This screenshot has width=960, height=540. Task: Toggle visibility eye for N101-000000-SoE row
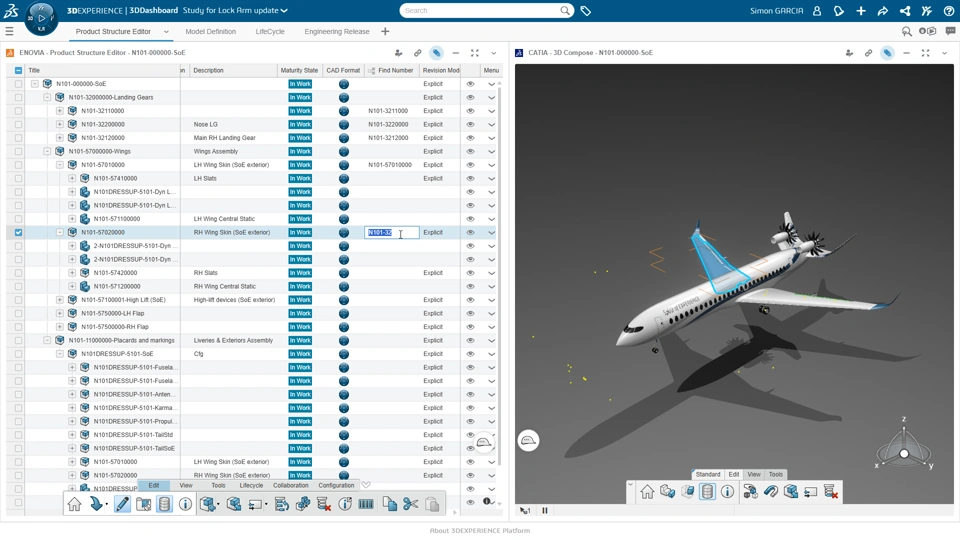click(x=470, y=84)
